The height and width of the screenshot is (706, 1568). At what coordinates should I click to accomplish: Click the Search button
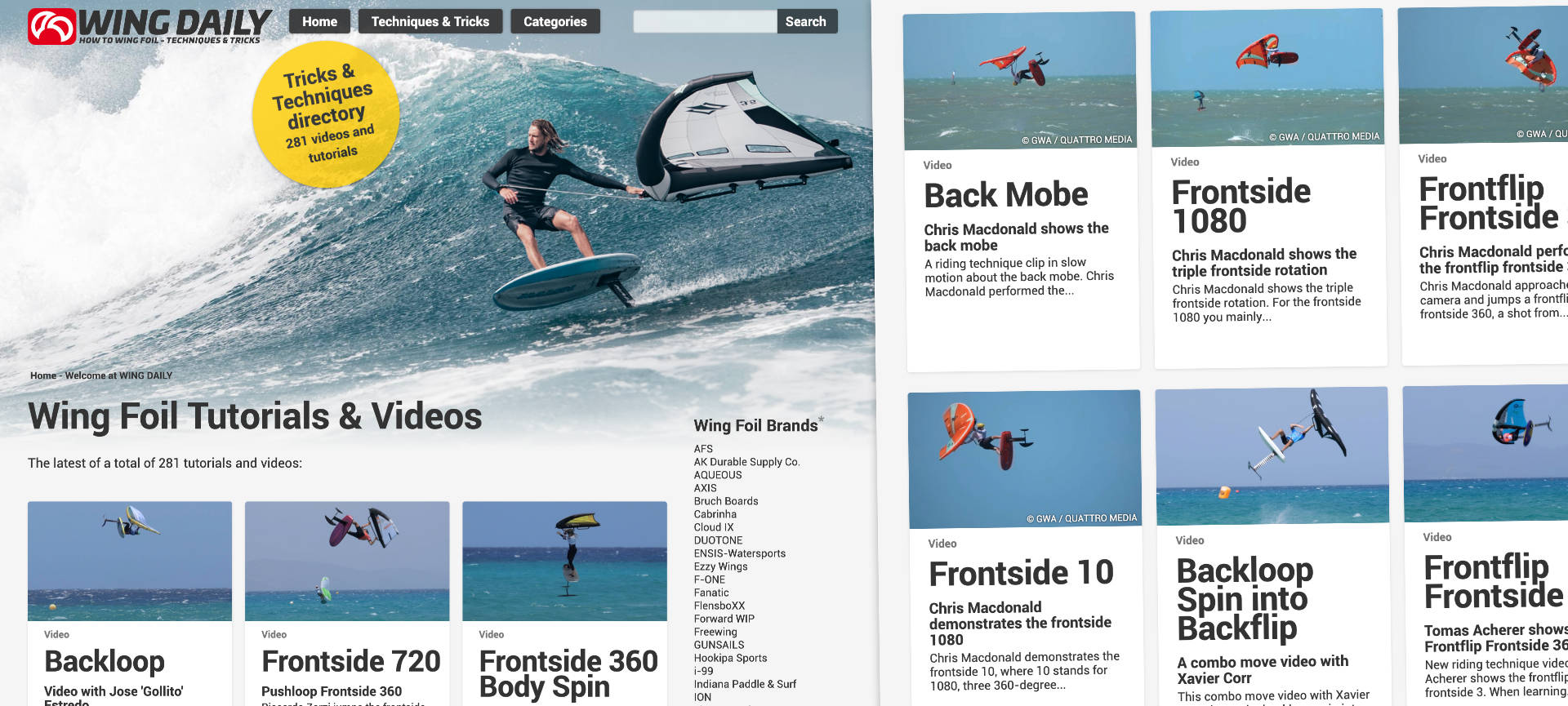[x=806, y=21]
